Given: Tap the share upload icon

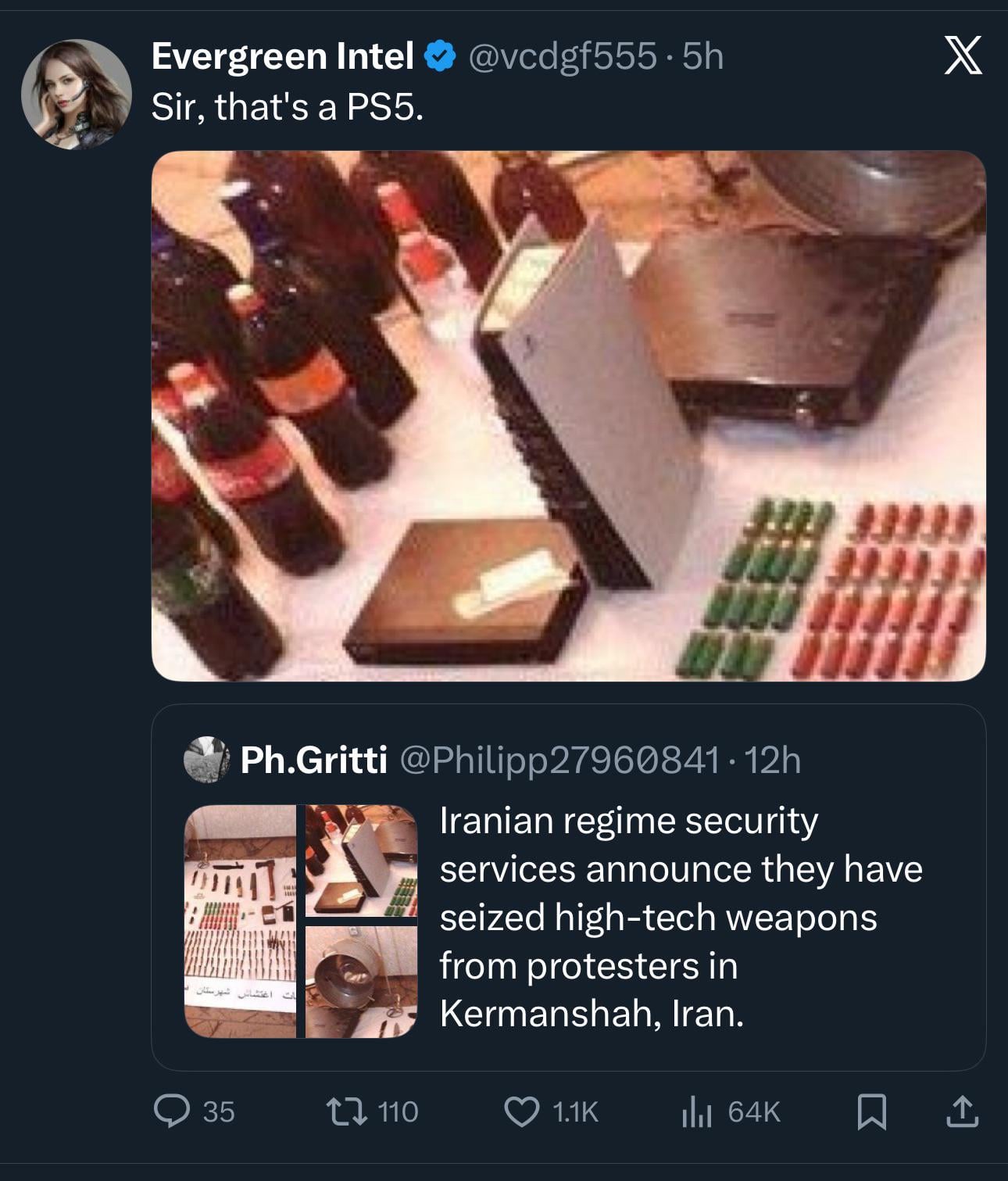Looking at the screenshot, I should [962, 1111].
